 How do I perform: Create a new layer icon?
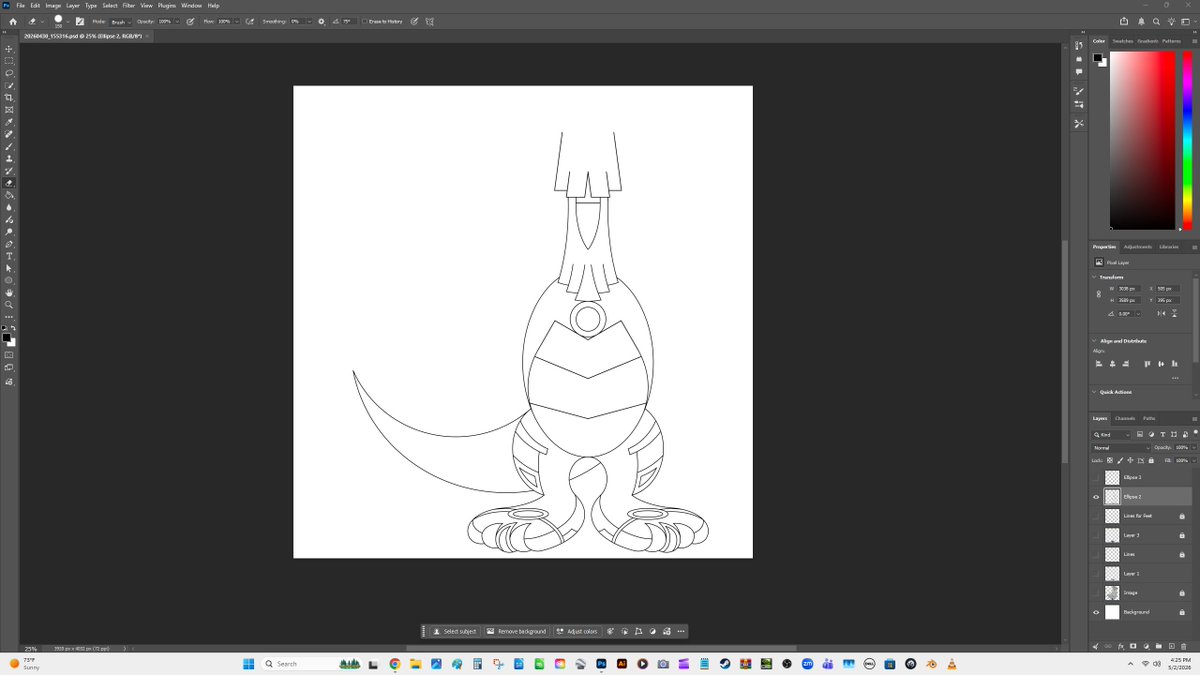[1171, 646]
